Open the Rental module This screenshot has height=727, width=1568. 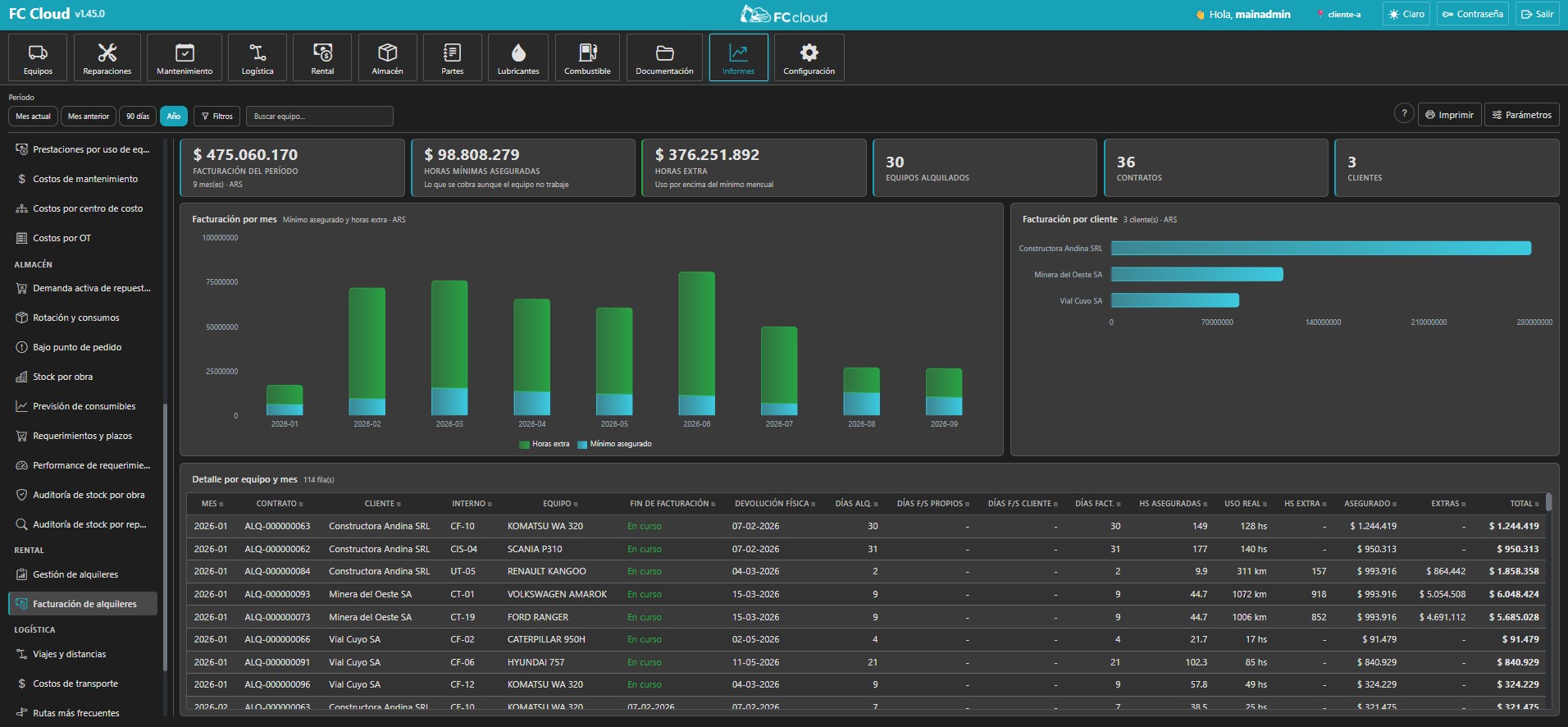[322, 57]
